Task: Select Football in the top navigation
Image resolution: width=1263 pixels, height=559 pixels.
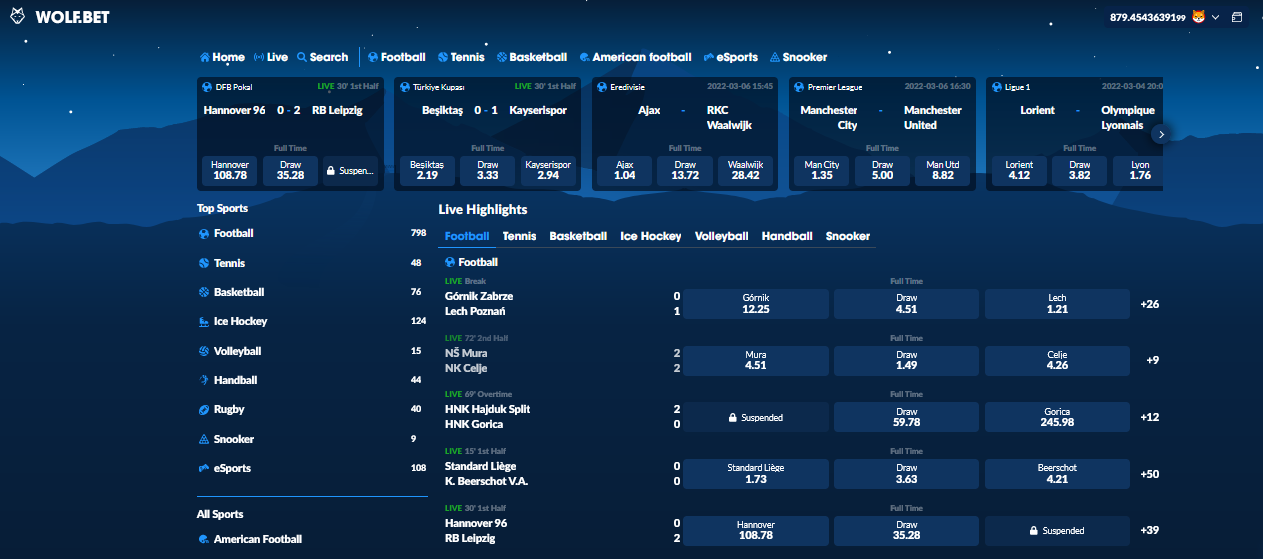Action: (396, 57)
